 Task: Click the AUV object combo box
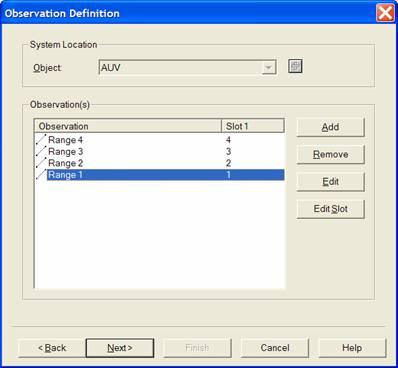tap(188, 68)
